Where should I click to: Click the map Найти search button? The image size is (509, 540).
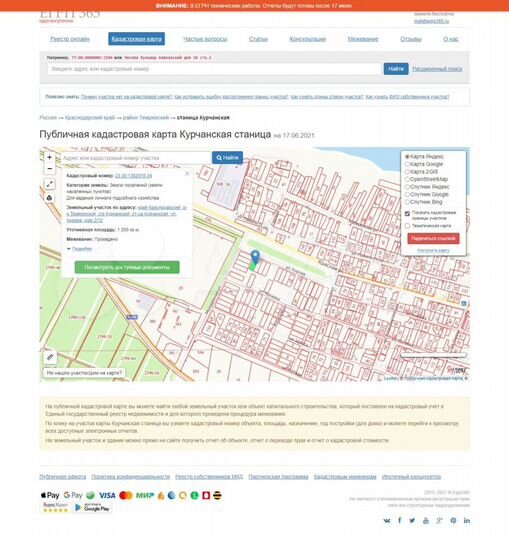tap(227, 158)
